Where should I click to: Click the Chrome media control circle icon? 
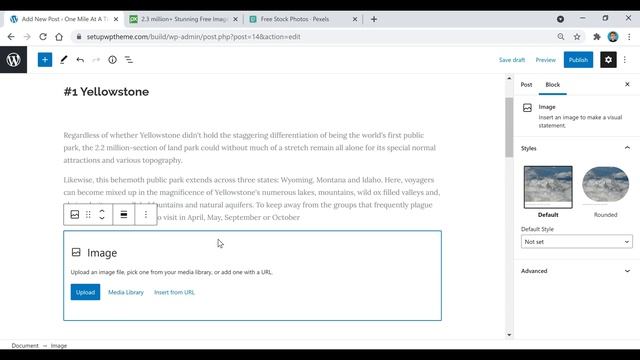pos(560,19)
